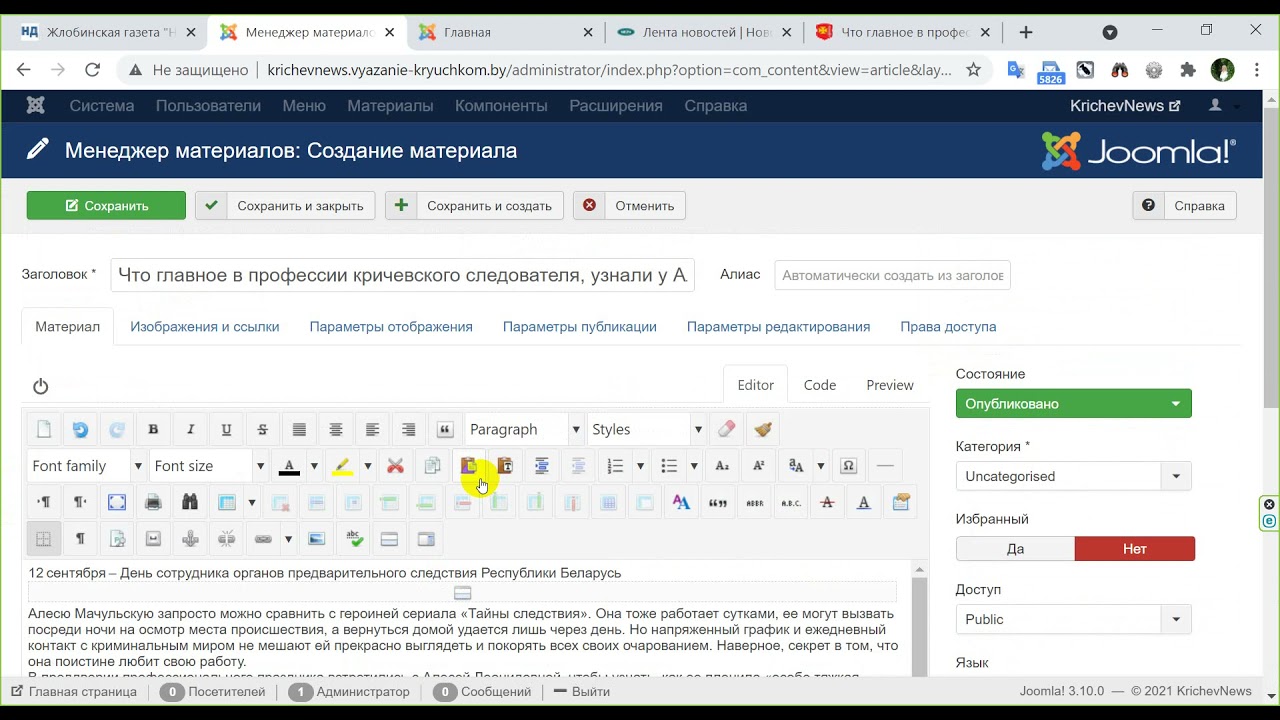Click the Алиас input field
Image resolution: width=1280 pixels, height=720 pixels.
click(892, 275)
